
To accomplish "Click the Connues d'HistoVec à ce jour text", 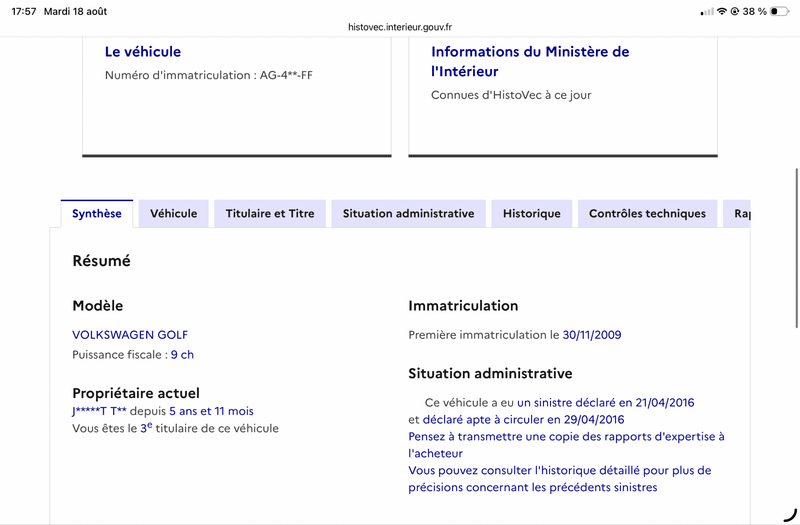I will [x=511, y=95].
